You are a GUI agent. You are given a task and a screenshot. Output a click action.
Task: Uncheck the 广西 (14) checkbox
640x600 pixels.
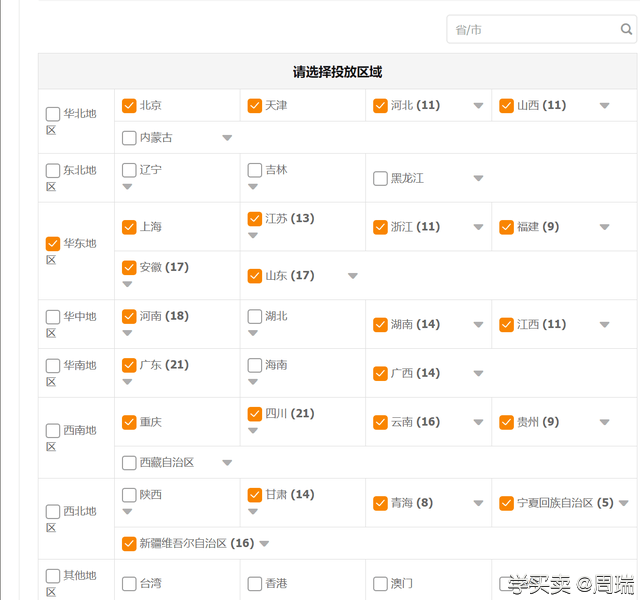coord(380,373)
